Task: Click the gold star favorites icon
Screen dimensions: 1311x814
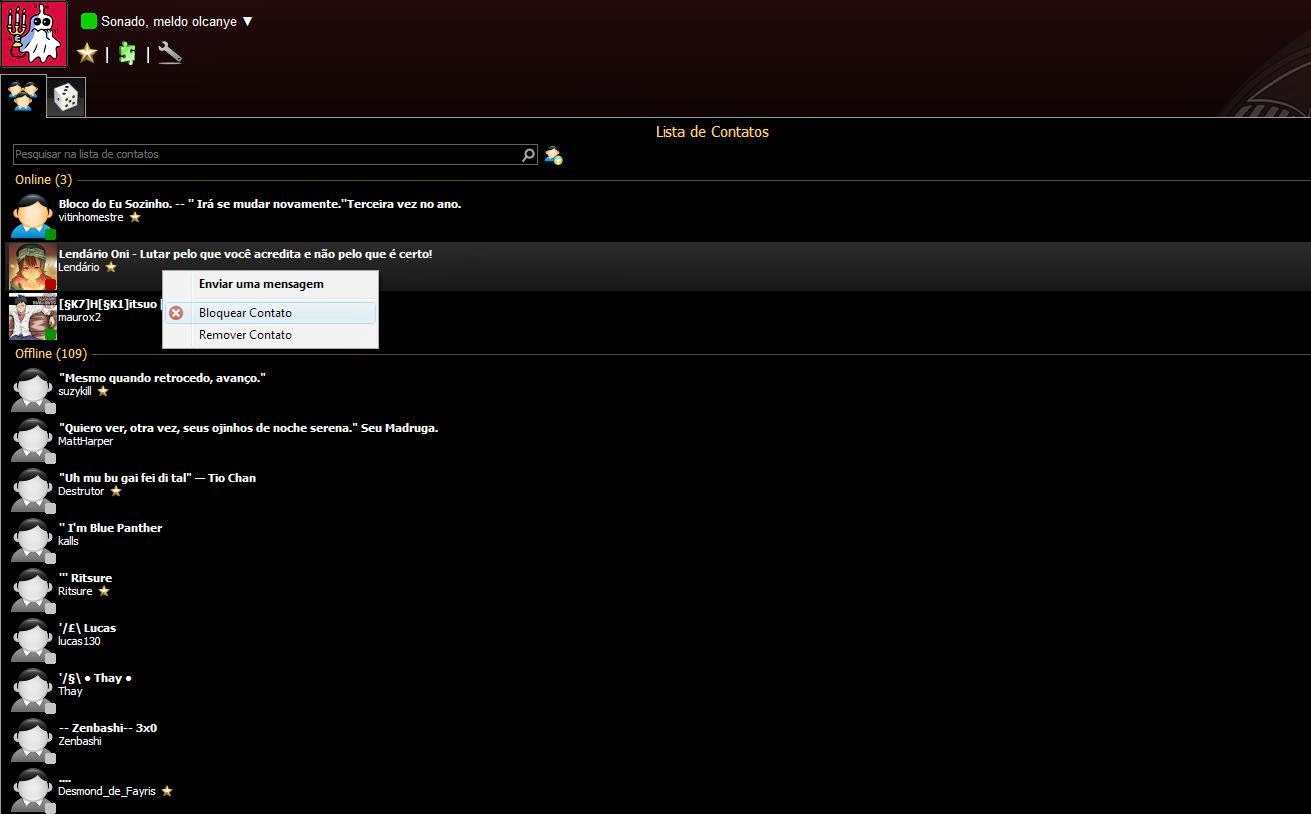Action: [87, 53]
